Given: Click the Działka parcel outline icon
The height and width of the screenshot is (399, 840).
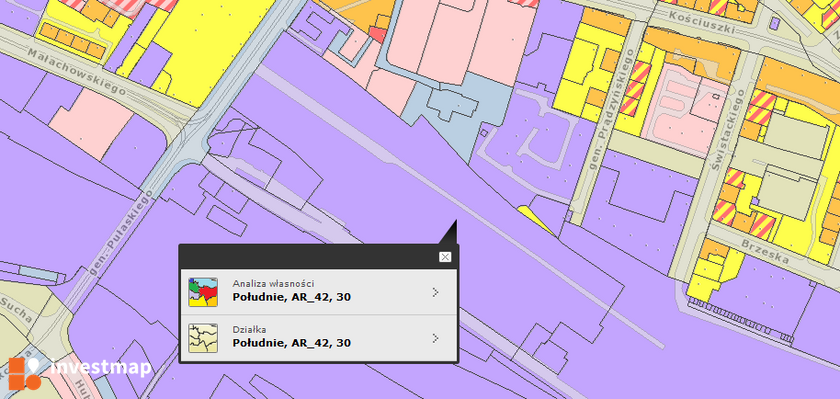Looking at the screenshot, I should tap(203, 338).
